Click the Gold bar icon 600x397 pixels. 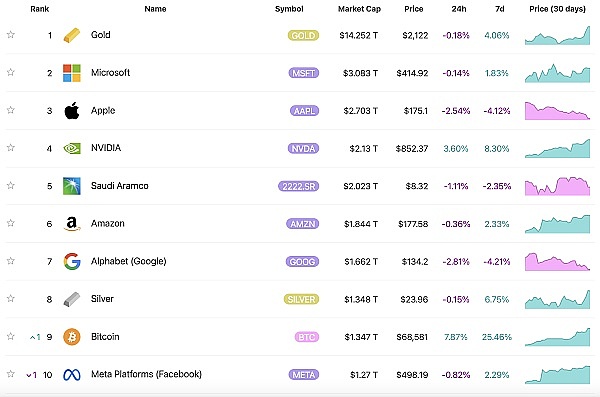[72, 35]
